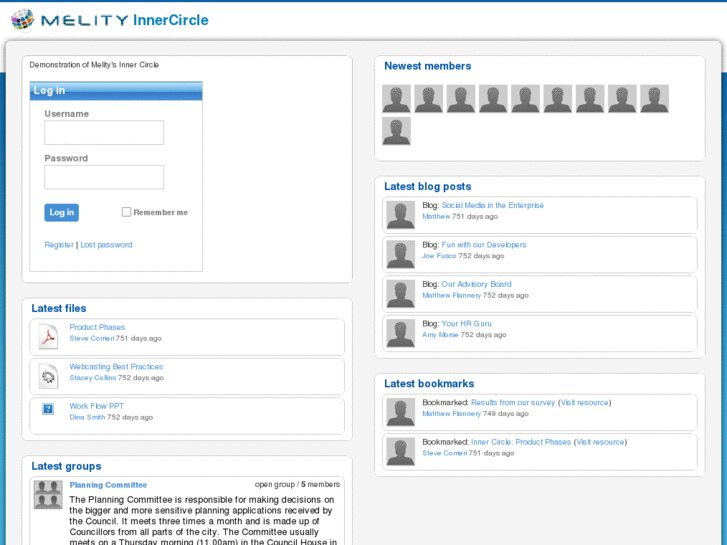Open the PDF icon for Product Phases
The height and width of the screenshot is (545, 727).
tap(48, 337)
